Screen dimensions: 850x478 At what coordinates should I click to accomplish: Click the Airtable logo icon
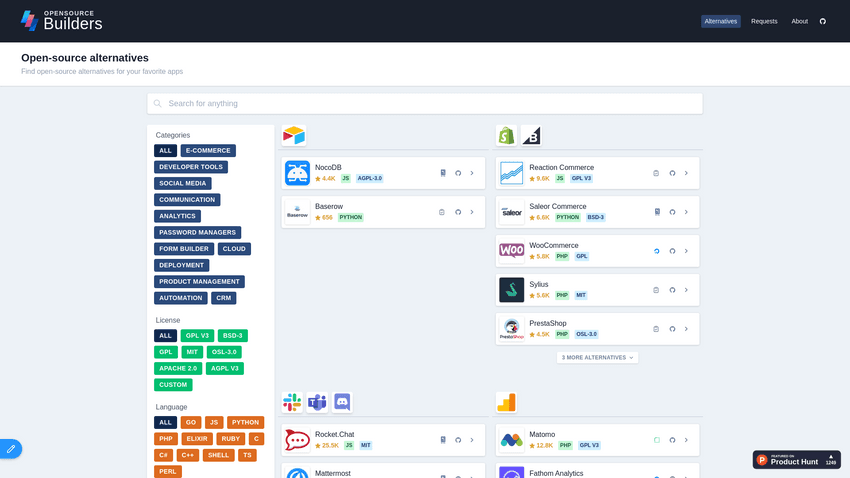(x=293, y=135)
